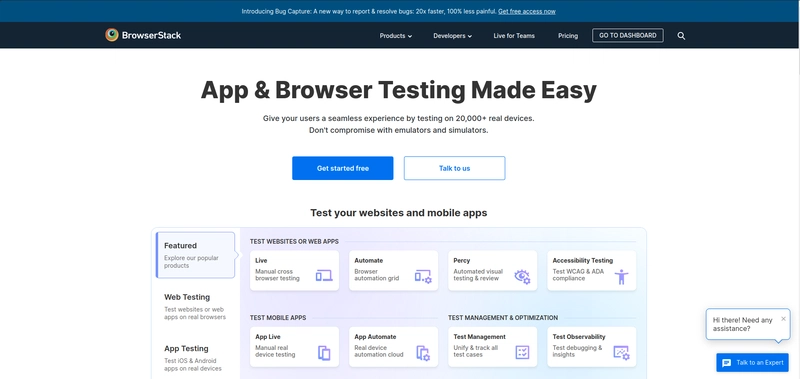Viewport: 800px width, 379px height.
Task: Open the Live product title
Action: (x=261, y=260)
